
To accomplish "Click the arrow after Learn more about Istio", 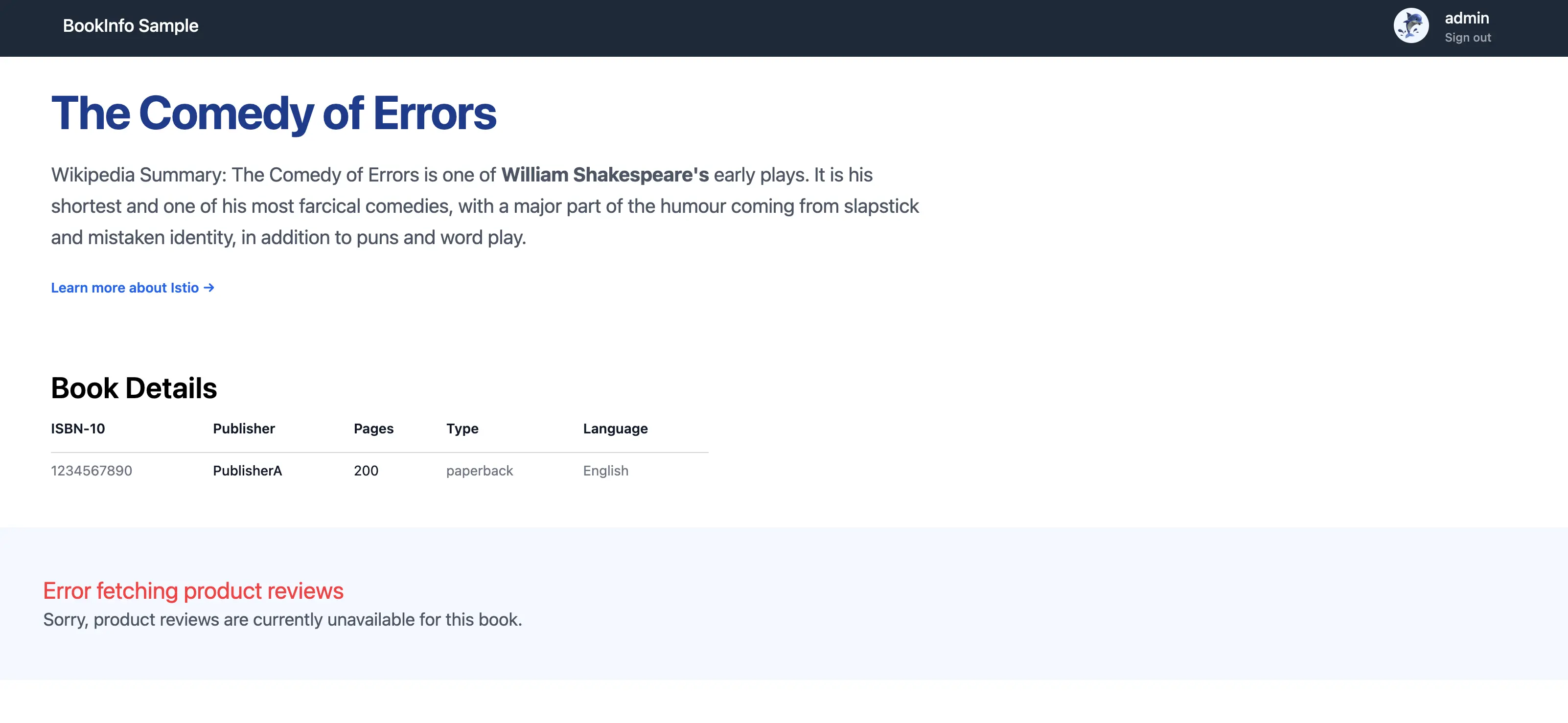I will (209, 288).
